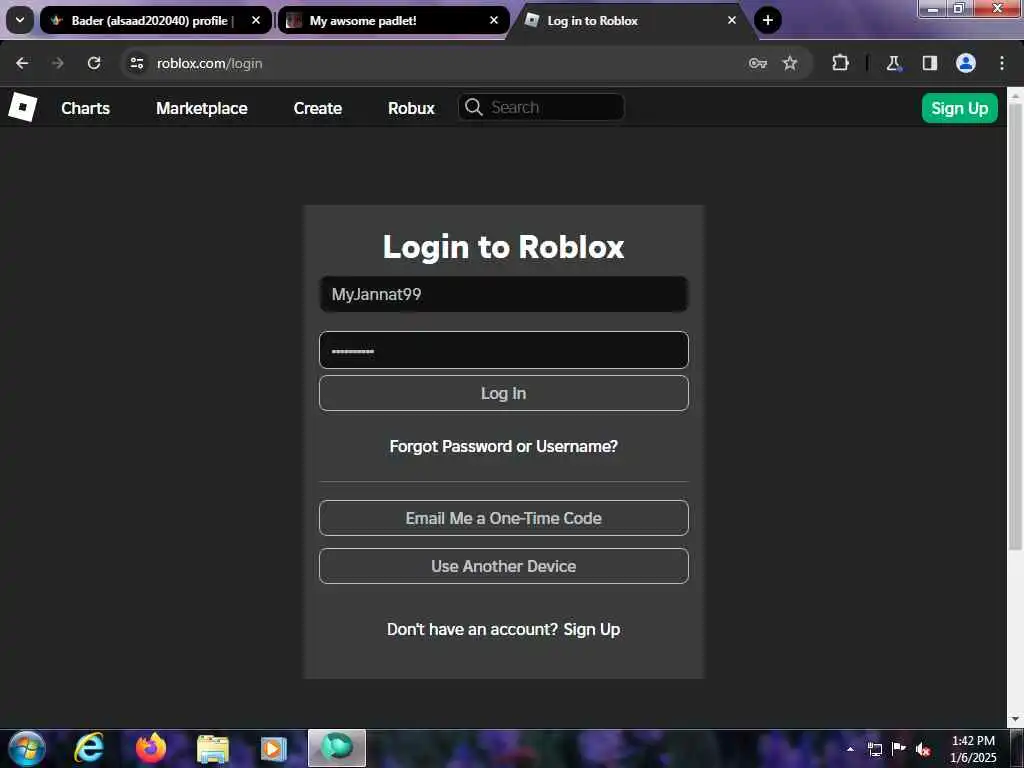The image size is (1024, 768).
Task: Open the Windows Start button
Action: tap(27, 748)
